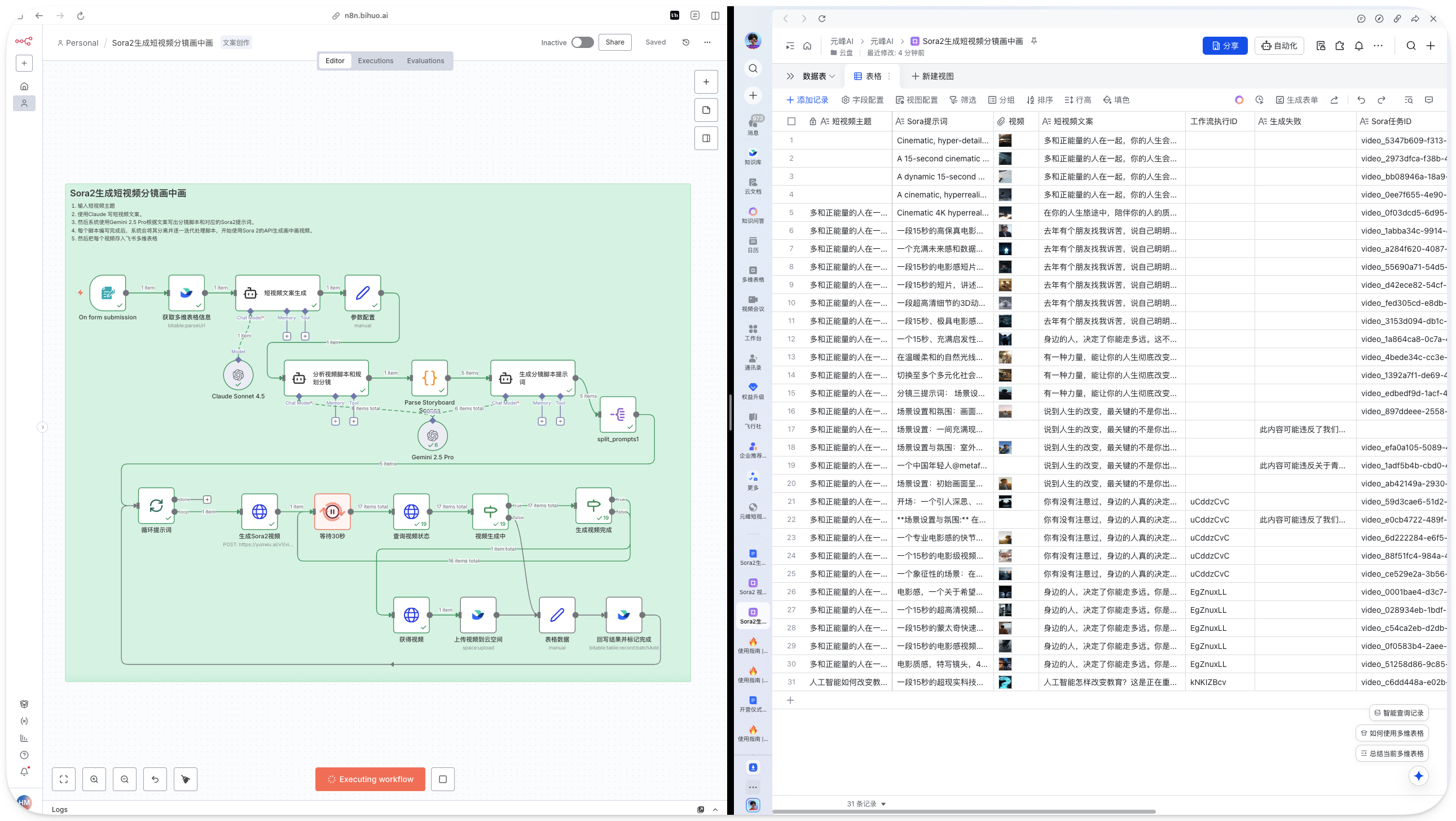Image resolution: width=1456 pixels, height=821 pixels.
Task: Switch to the Executions tab
Action: (375, 60)
